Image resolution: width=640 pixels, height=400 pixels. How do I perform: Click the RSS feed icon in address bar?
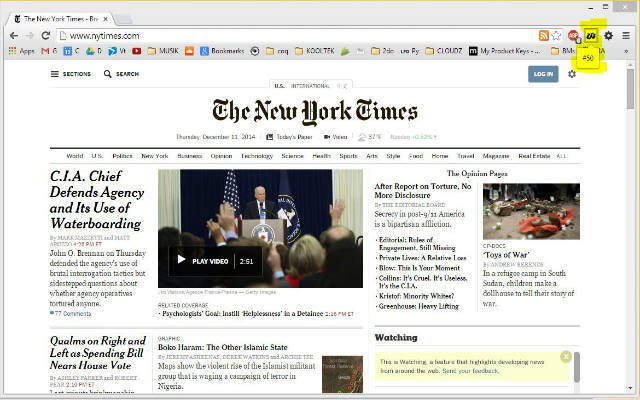(x=544, y=36)
